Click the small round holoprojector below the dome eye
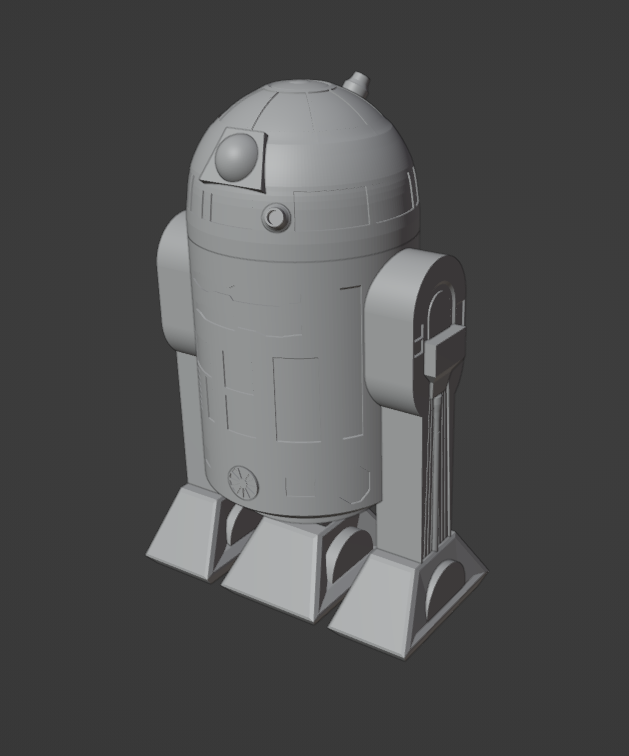 [x=275, y=216]
